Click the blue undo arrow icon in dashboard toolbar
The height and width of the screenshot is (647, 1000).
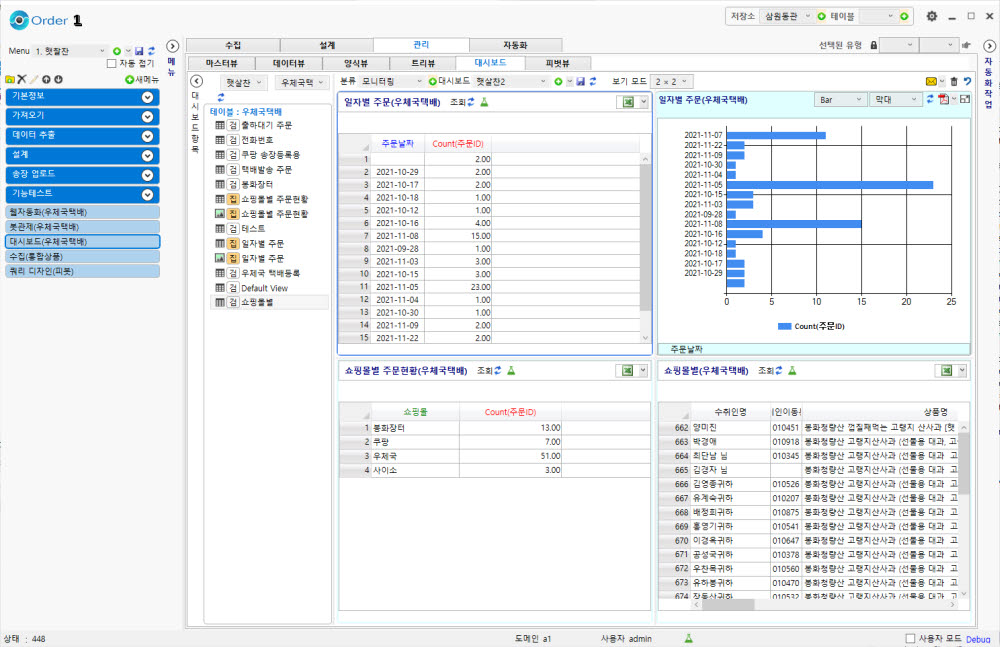pos(967,82)
